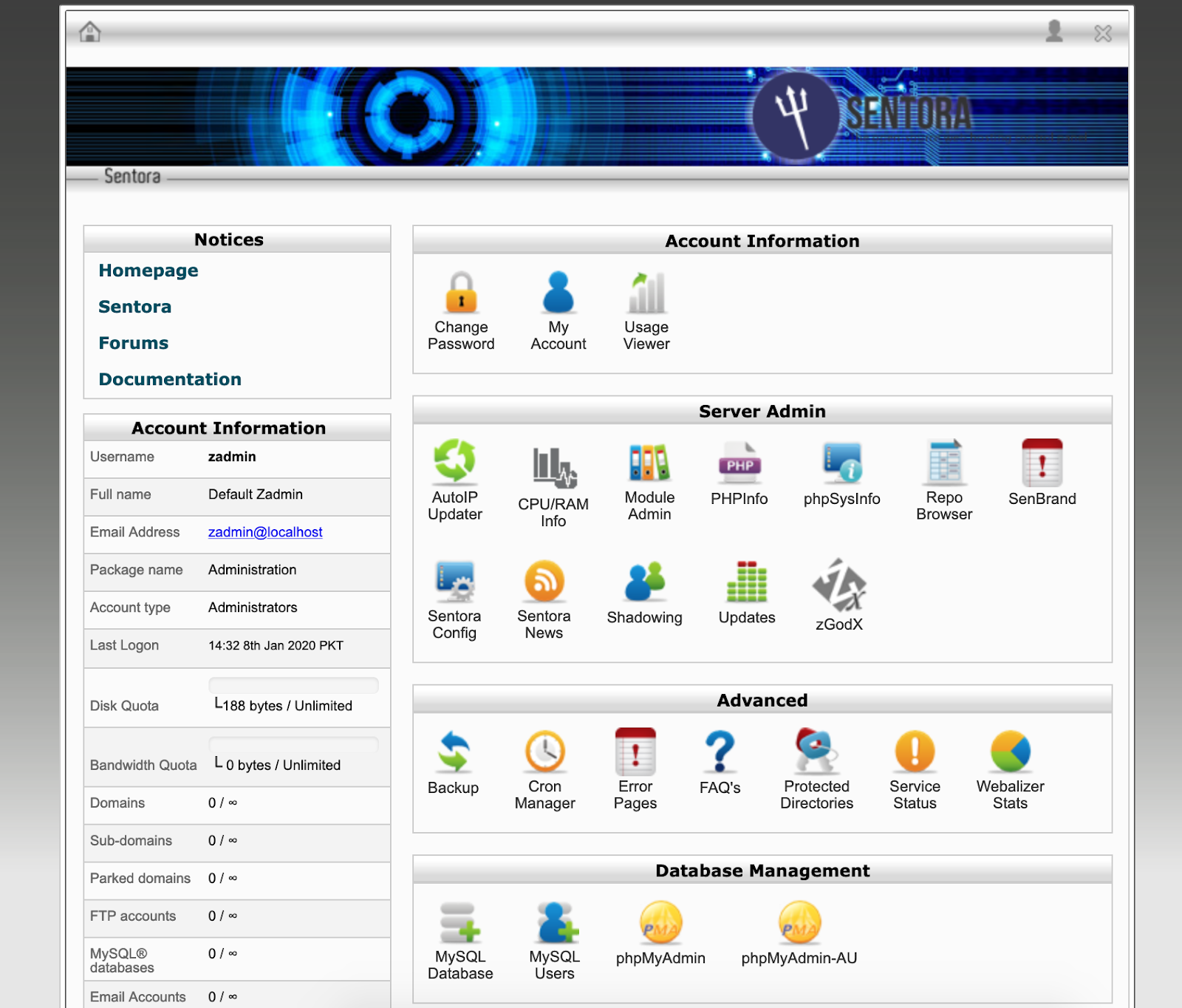
Task: Click the account type Administrators
Action: (253, 607)
